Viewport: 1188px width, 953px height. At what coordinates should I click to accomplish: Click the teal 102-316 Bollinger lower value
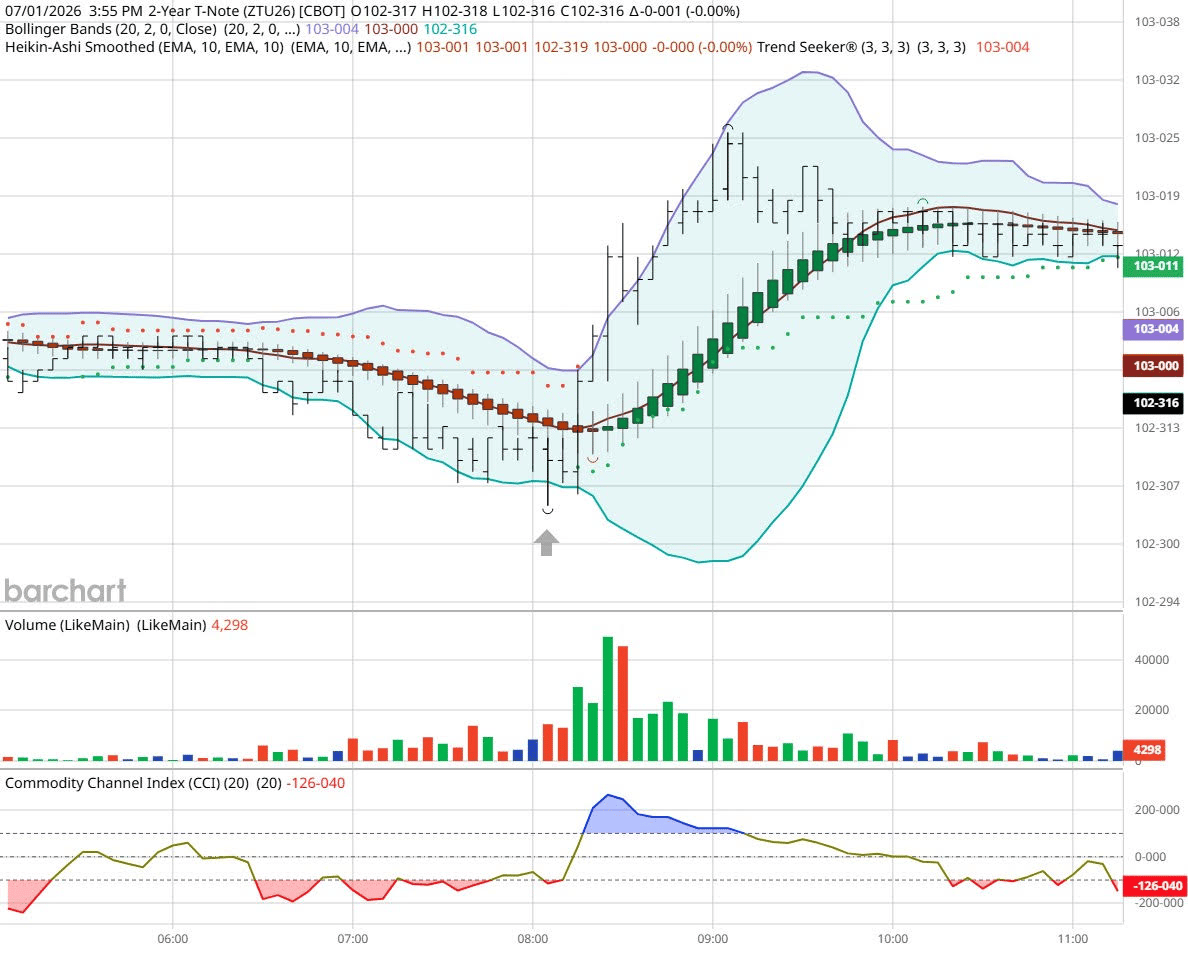[x=450, y=29]
